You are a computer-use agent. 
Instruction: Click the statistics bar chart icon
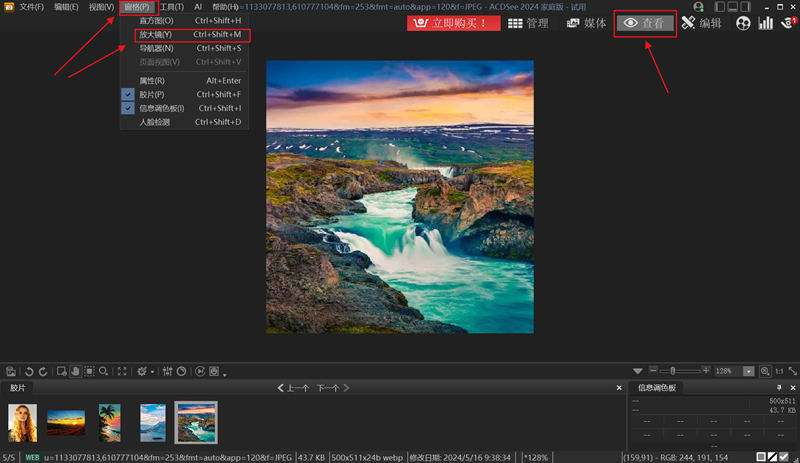(x=765, y=23)
